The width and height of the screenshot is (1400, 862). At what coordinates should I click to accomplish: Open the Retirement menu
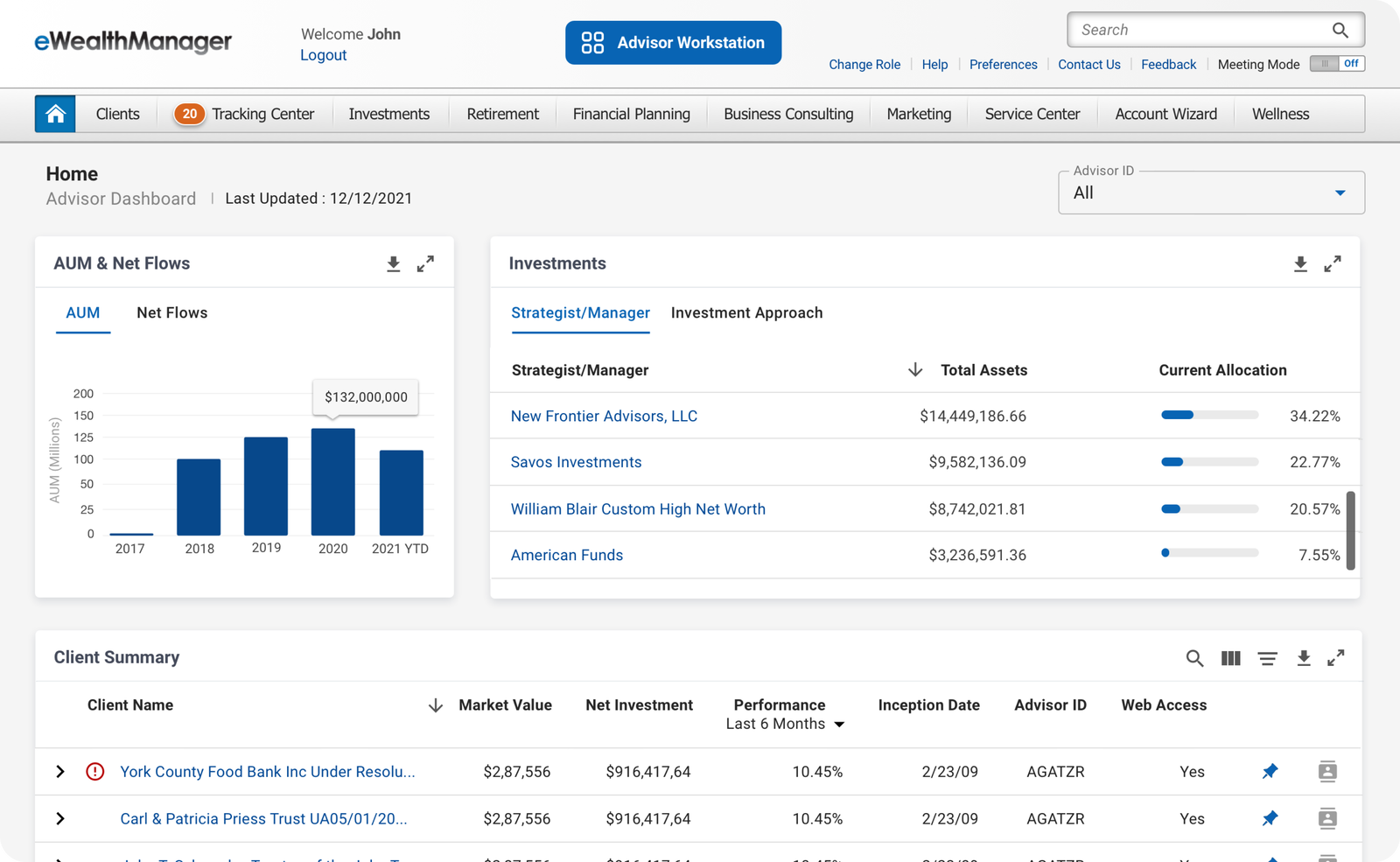pyautogui.click(x=503, y=114)
